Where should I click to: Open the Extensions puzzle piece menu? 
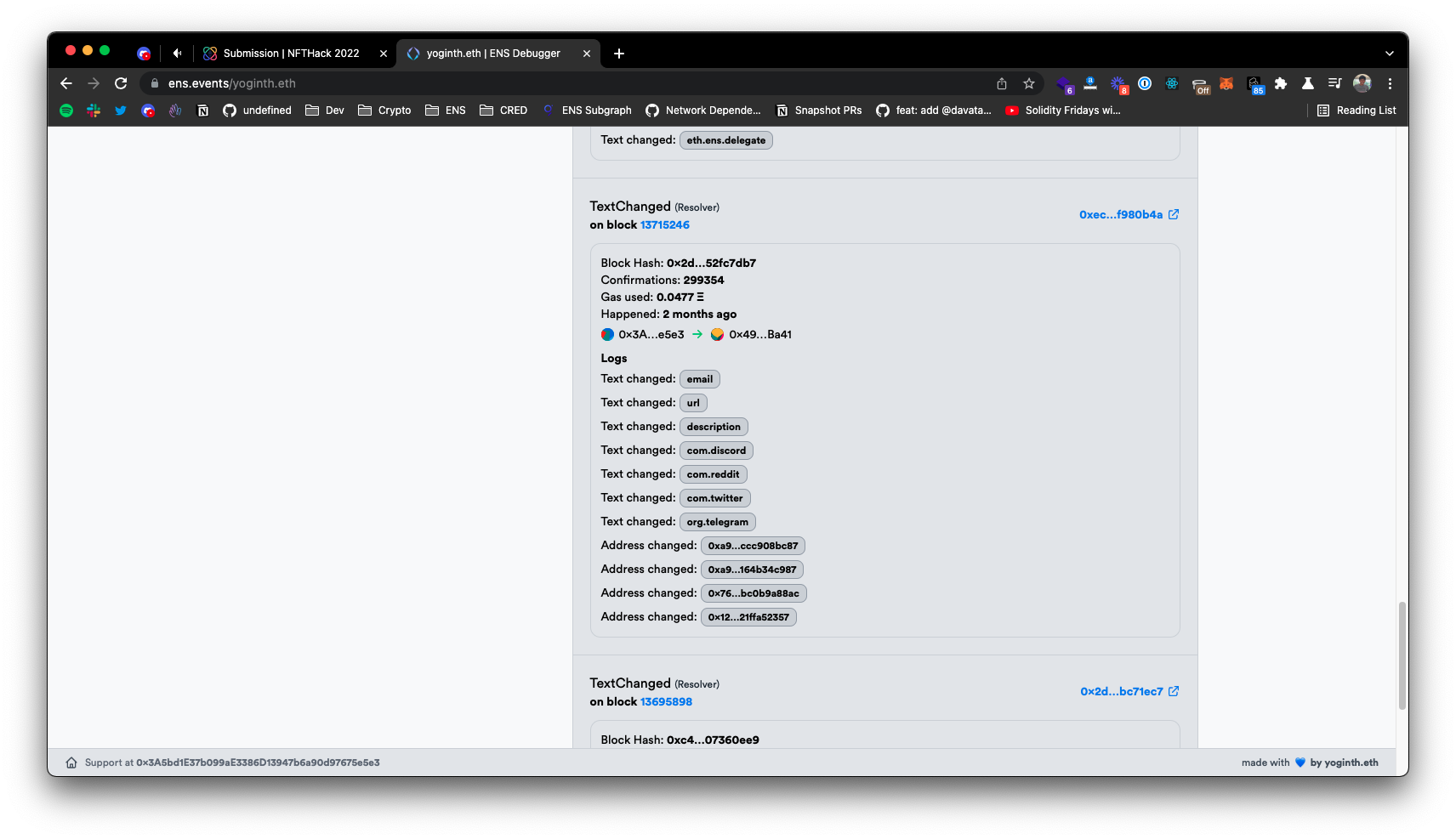tap(1281, 83)
